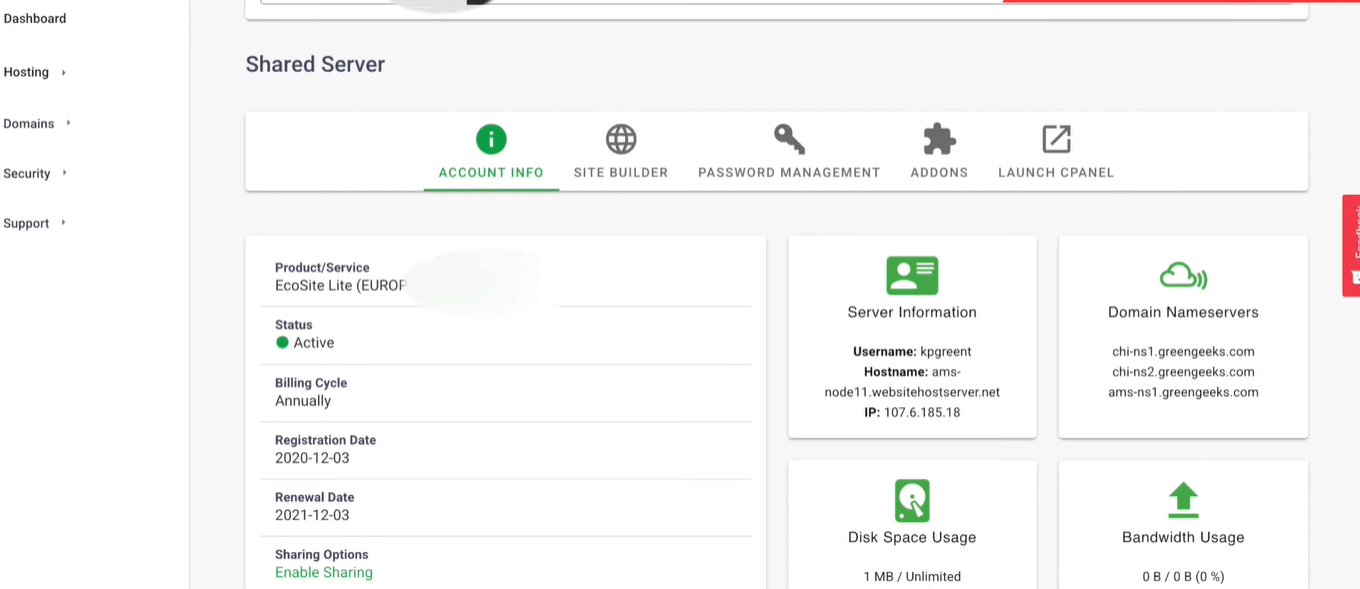The width and height of the screenshot is (1360, 589).
Task: Click the Site Builder globe icon
Action: [621, 139]
